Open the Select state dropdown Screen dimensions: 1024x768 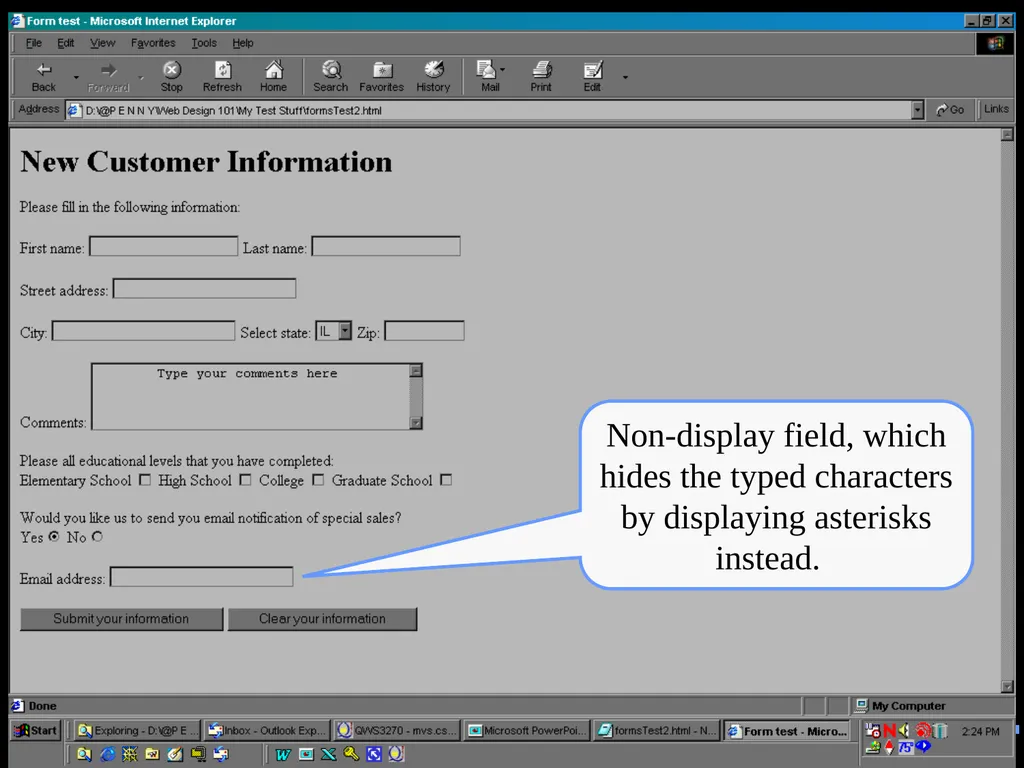point(334,331)
